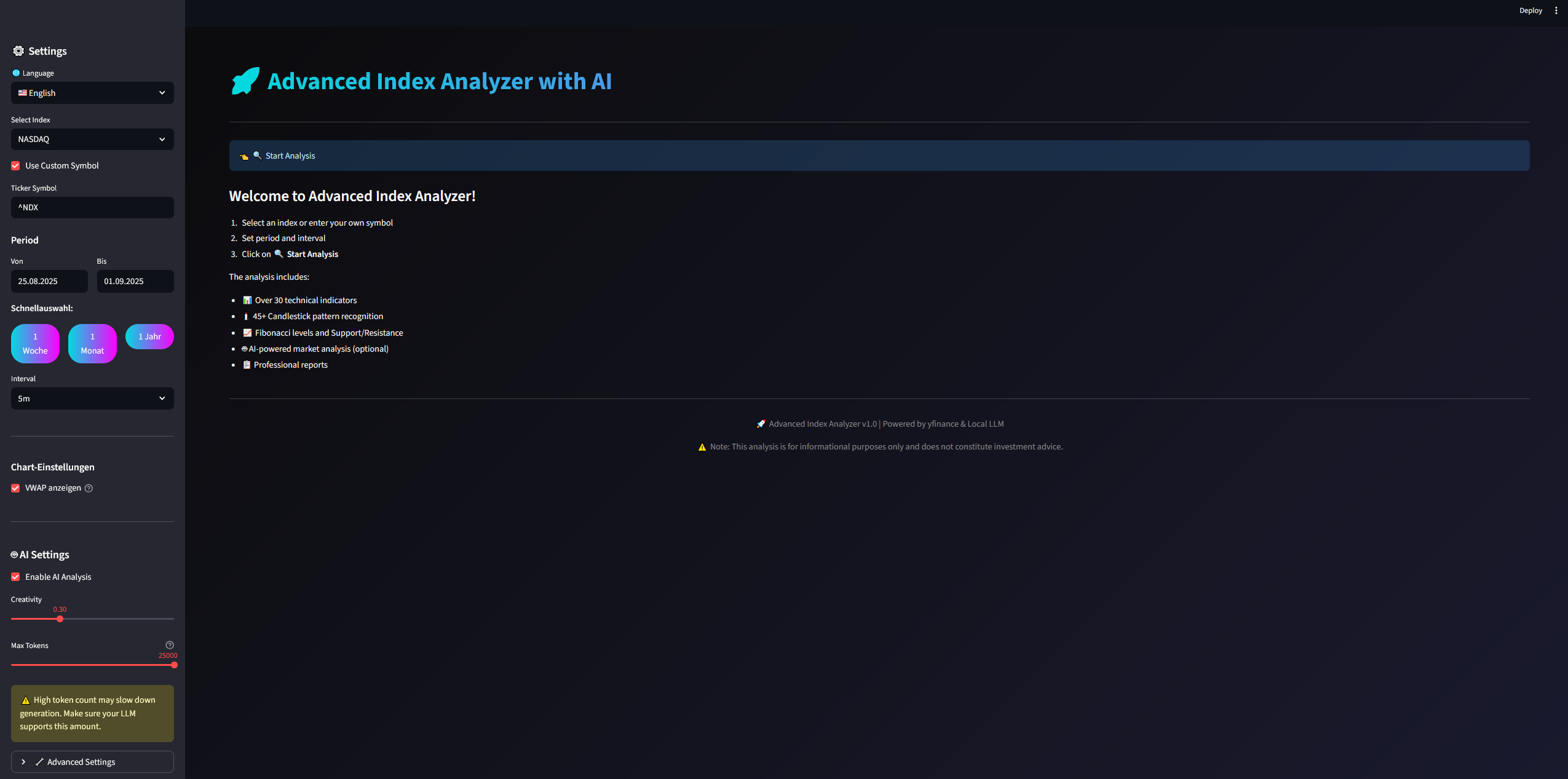Uncheck Use Custom Symbol checkbox
1568x779 pixels.
(15, 166)
